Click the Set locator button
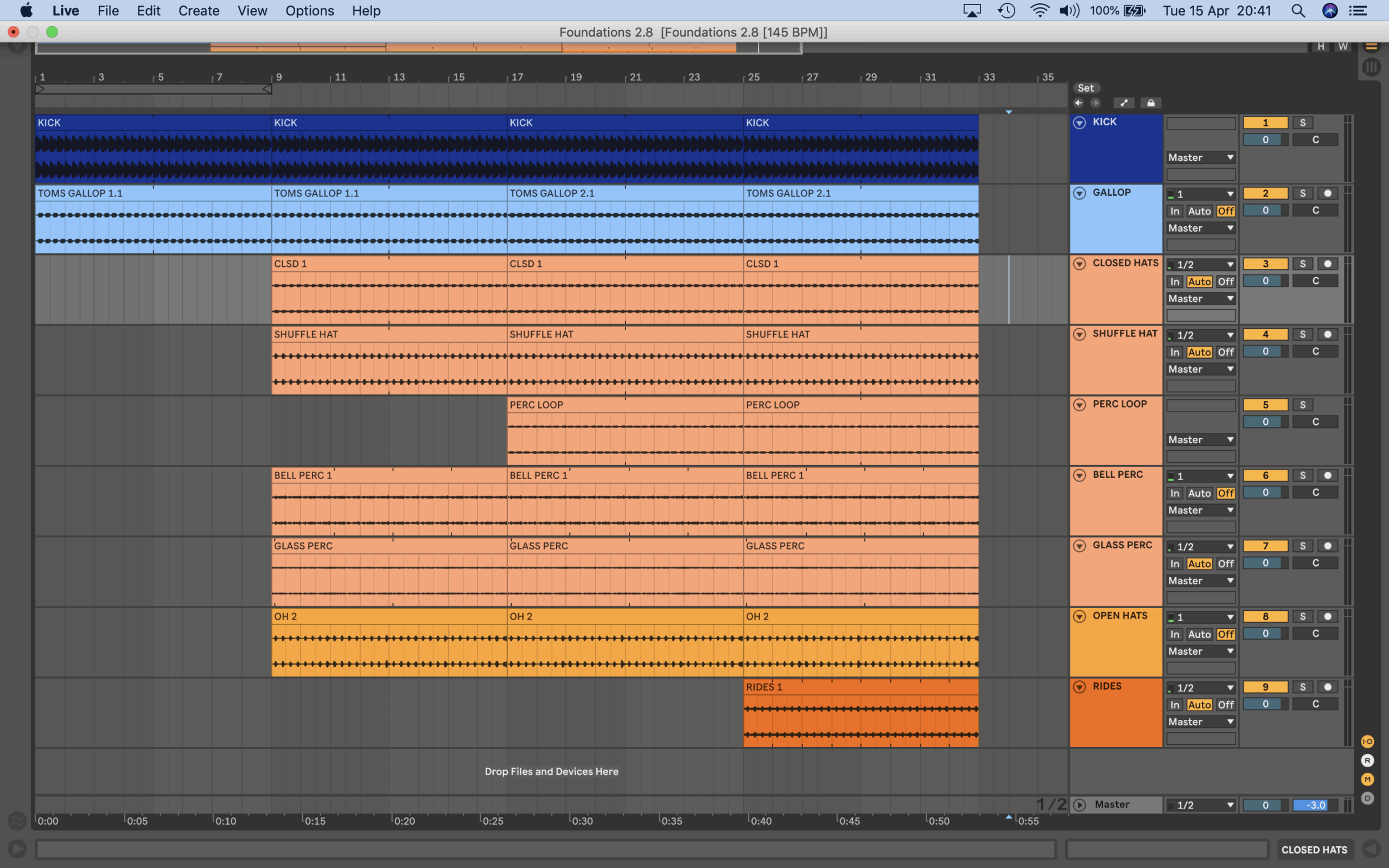Screen dimensions: 1389x868 [x=1085, y=88]
